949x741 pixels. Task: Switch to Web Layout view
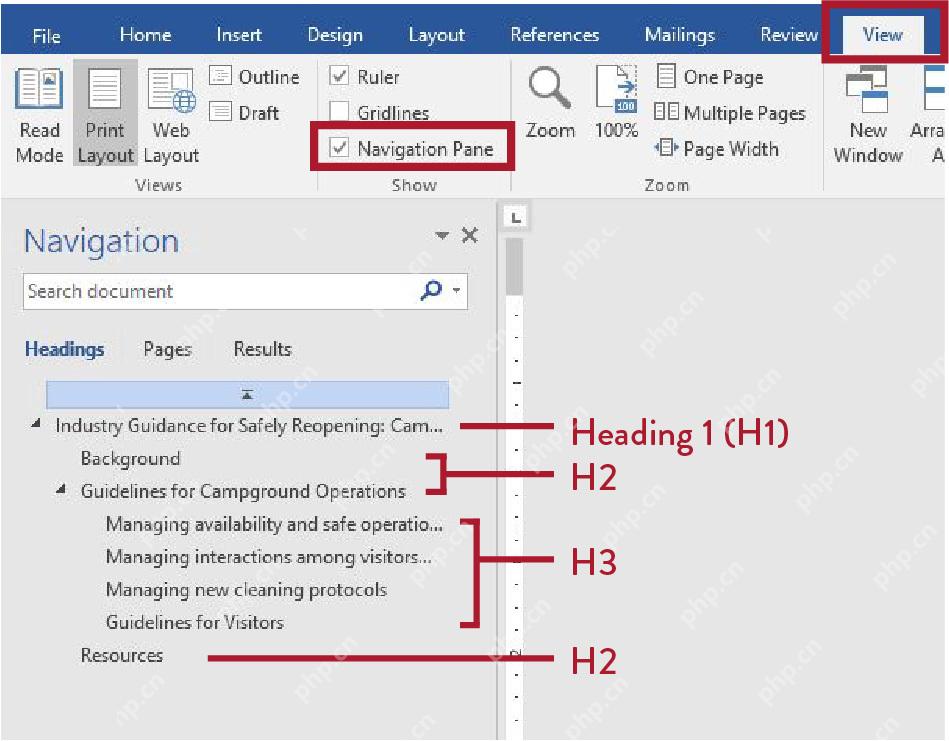(x=171, y=115)
